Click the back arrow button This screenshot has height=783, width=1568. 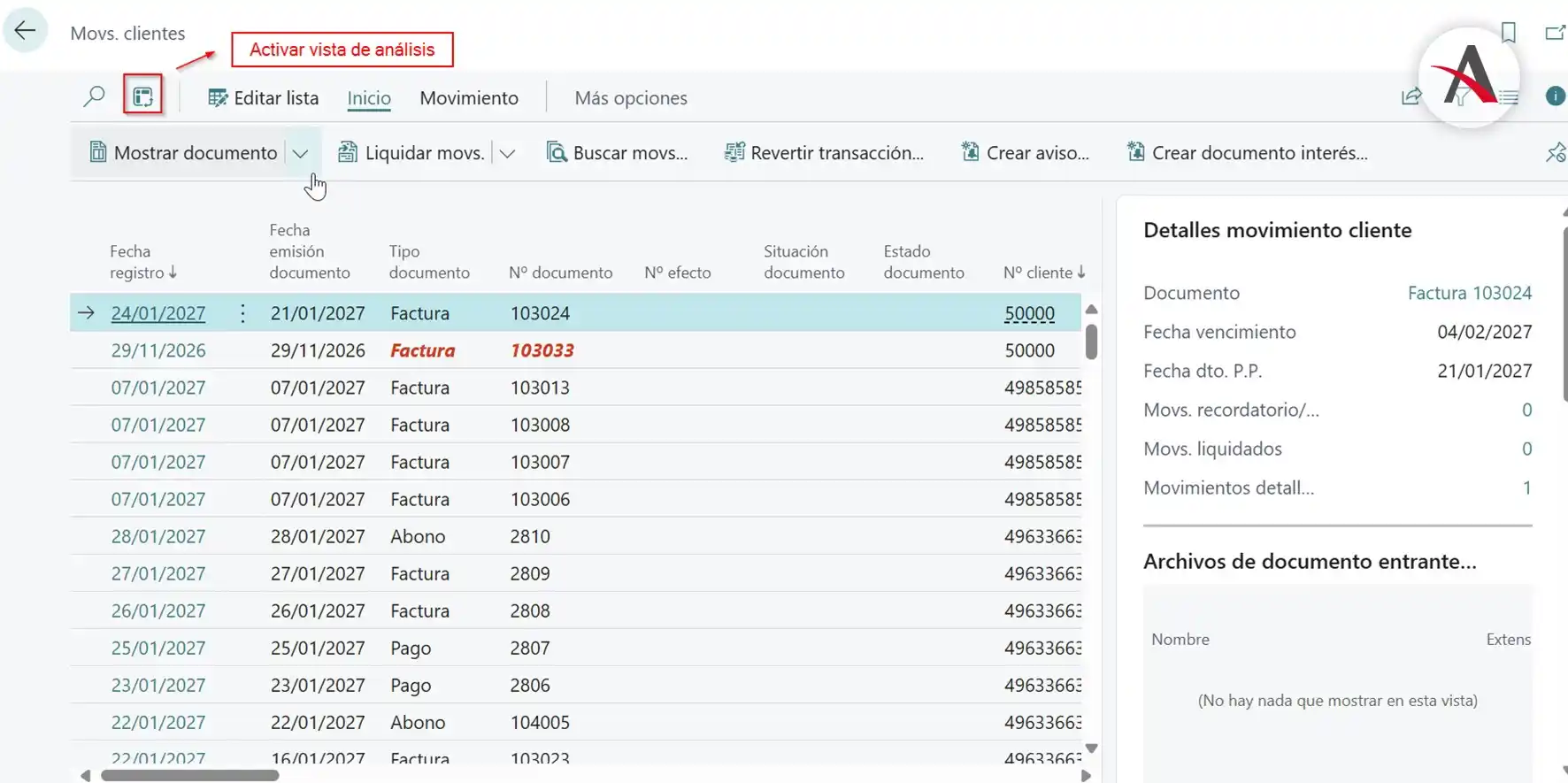click(25, 31)
